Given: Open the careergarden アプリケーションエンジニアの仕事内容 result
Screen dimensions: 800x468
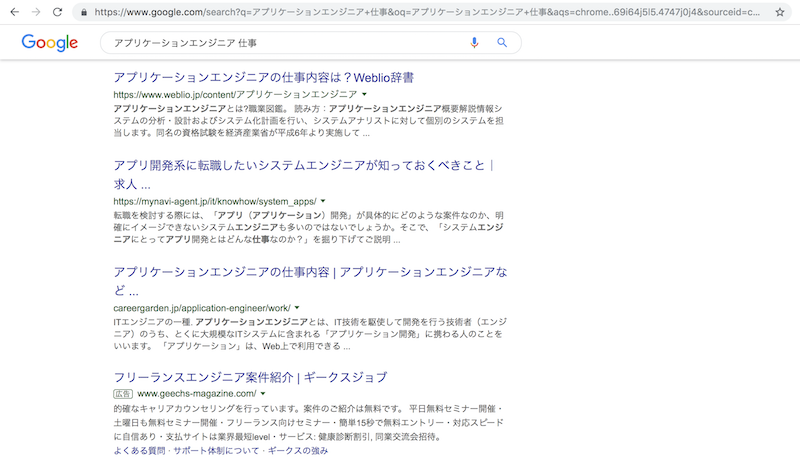Looking at the screenshot, I should [310, 281].
